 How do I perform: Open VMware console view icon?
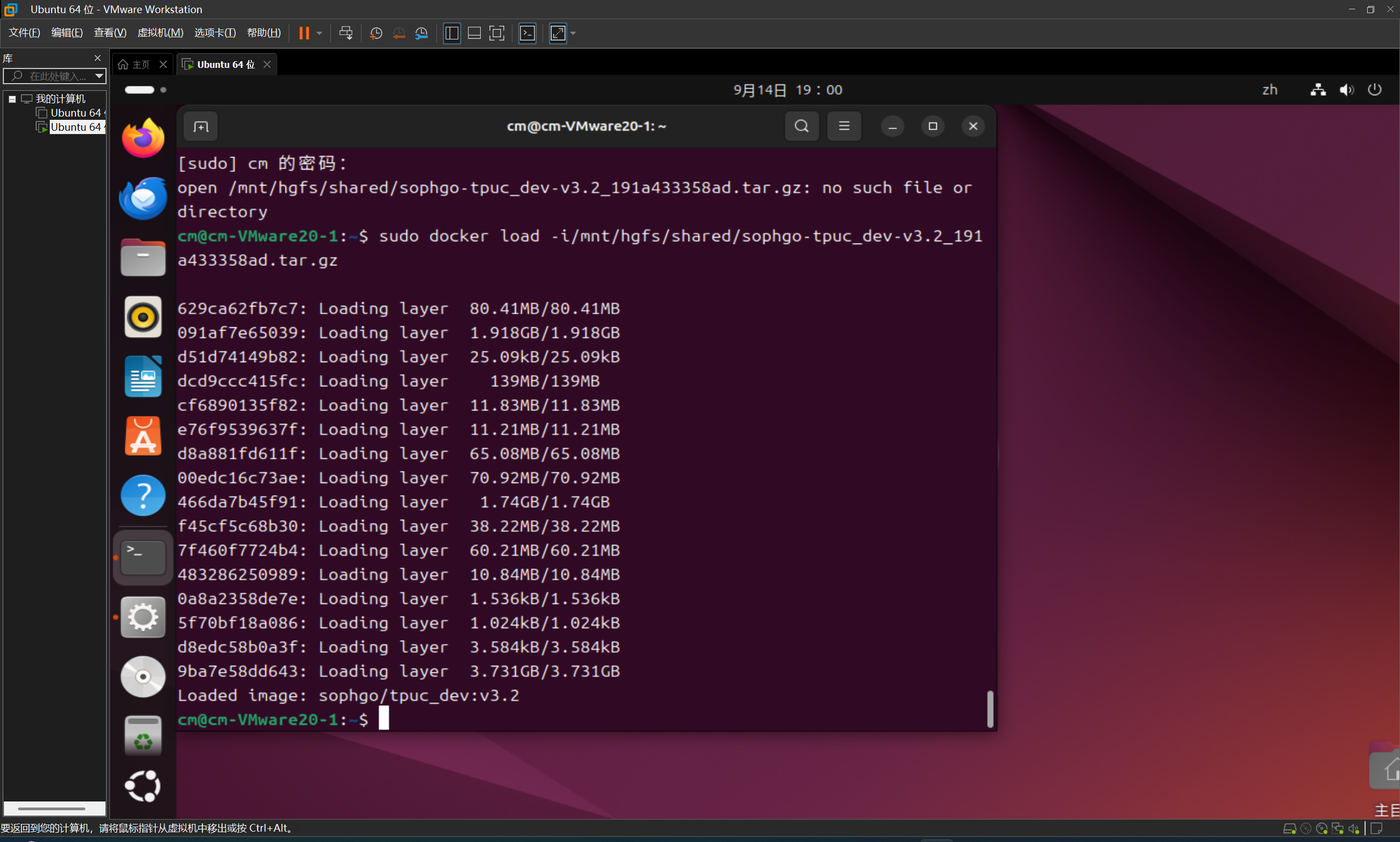[527, 33]
